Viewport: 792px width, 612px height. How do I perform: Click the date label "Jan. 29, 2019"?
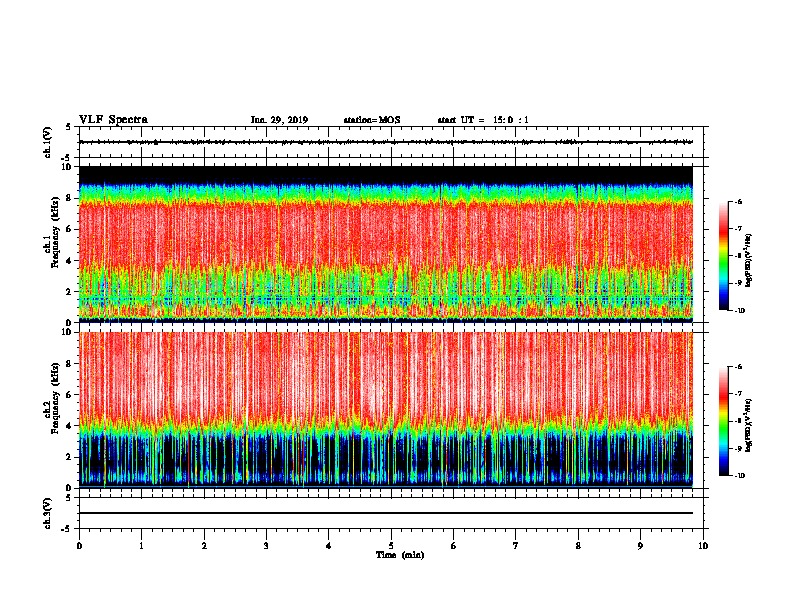[279, 120]
